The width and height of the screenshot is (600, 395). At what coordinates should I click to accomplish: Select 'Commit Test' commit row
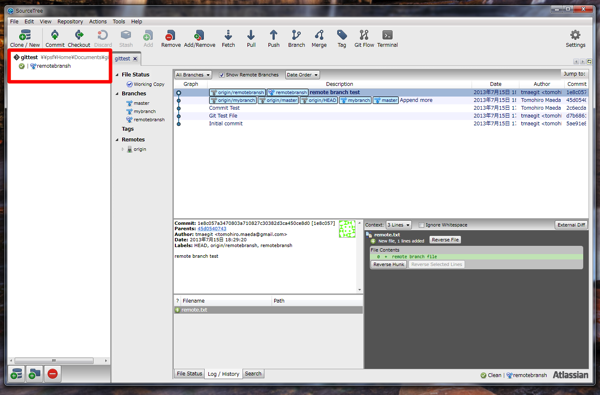pyautogui.click(x=381, y=108)
